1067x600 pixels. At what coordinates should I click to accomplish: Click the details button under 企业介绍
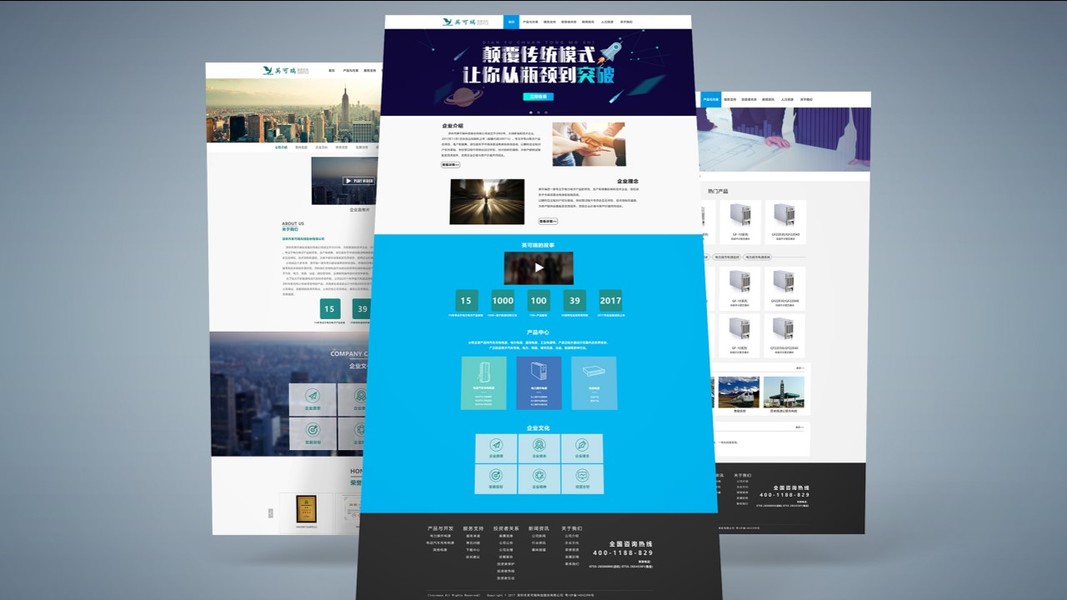(450, 165)
